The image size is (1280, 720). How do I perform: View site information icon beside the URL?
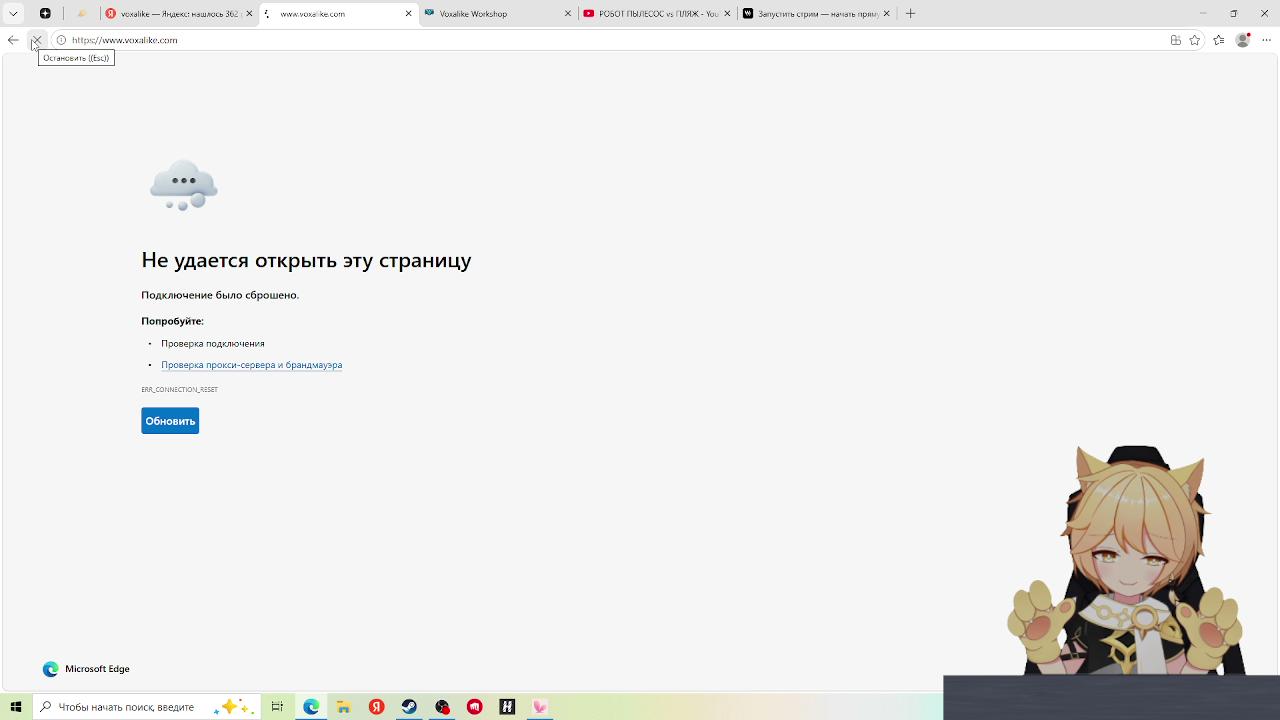tap(61, 40)
